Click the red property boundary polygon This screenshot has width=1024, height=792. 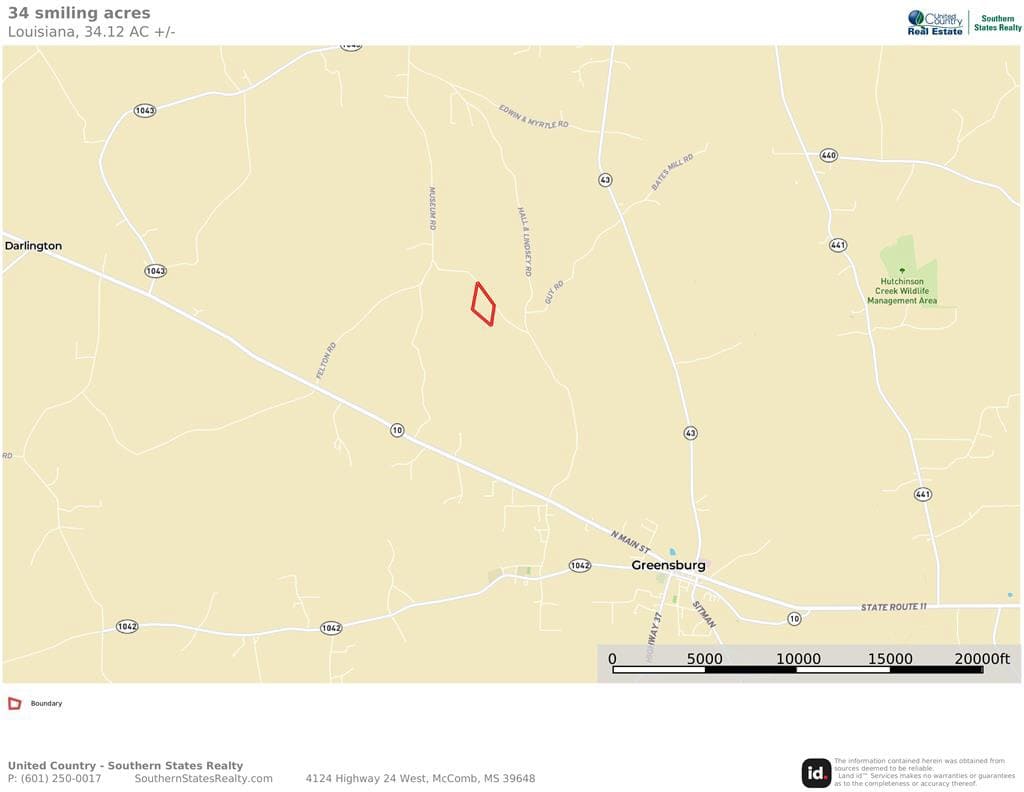[483, 304]
